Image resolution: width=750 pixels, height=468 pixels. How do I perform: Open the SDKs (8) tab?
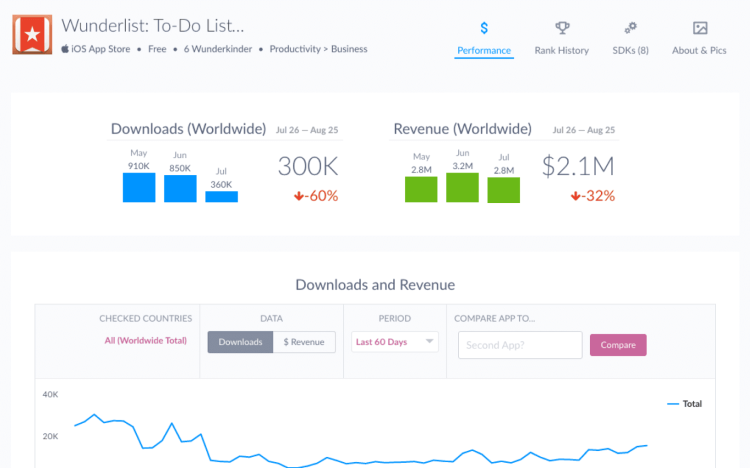pyautogui.click(x=630, y=50)
